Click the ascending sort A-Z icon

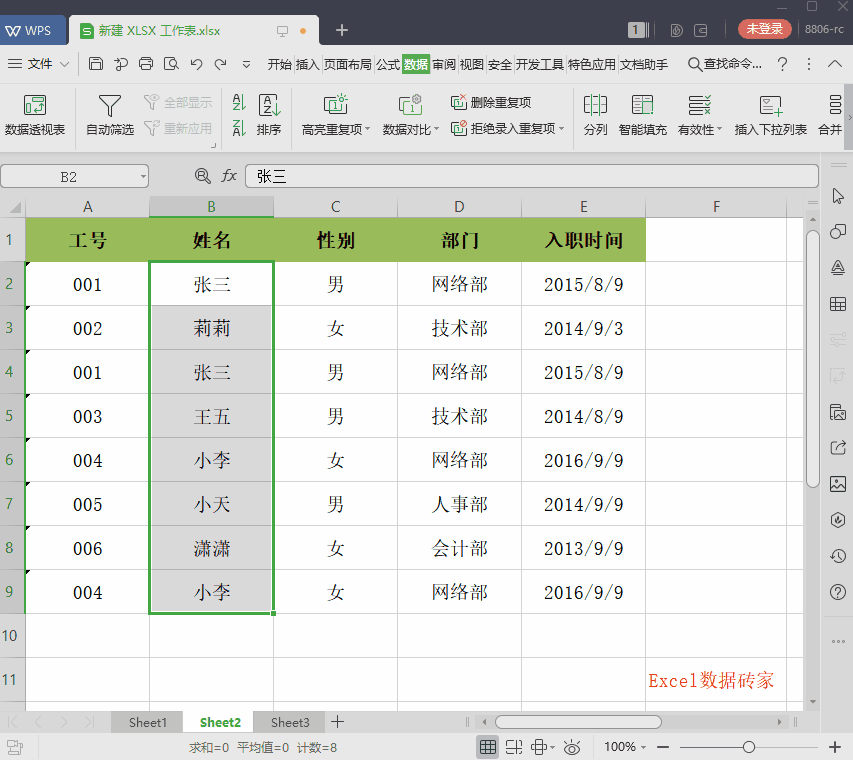[x=240, y=103]
